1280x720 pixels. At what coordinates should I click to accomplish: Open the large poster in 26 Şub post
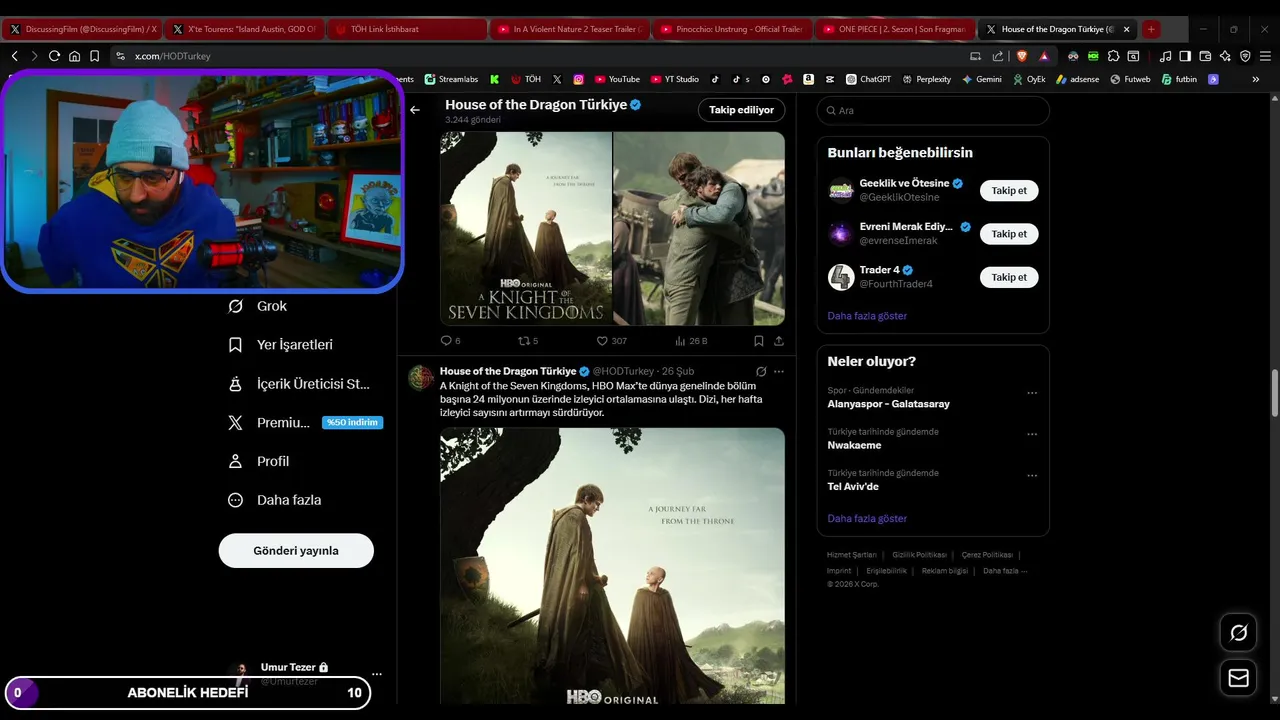(612, 566)
